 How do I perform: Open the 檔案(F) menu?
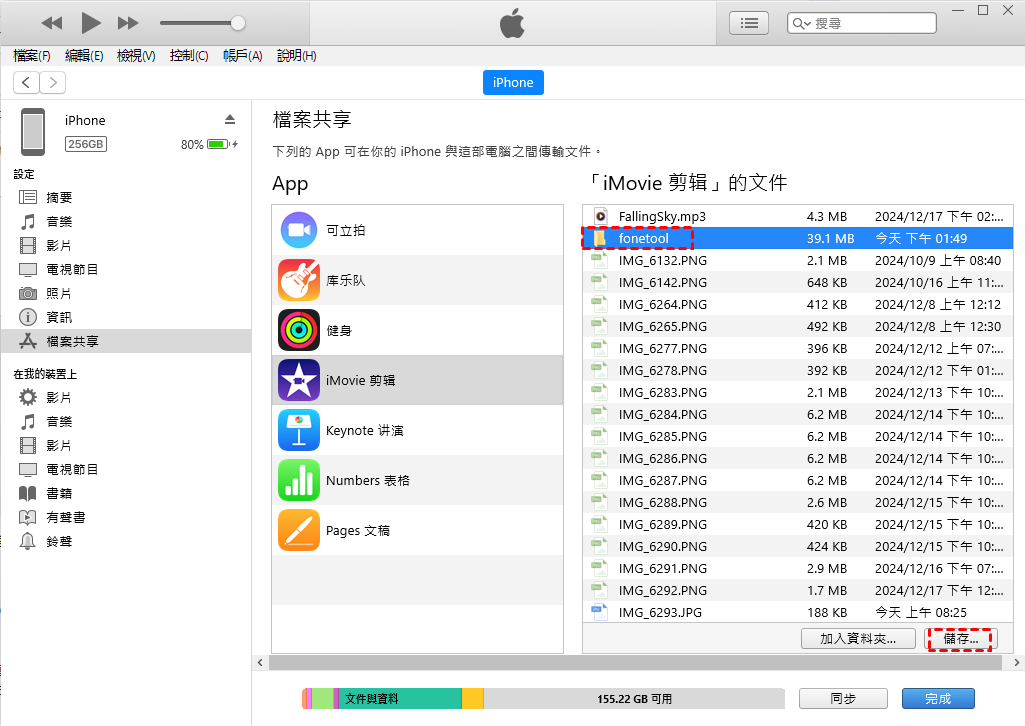(x=32, y=56)
